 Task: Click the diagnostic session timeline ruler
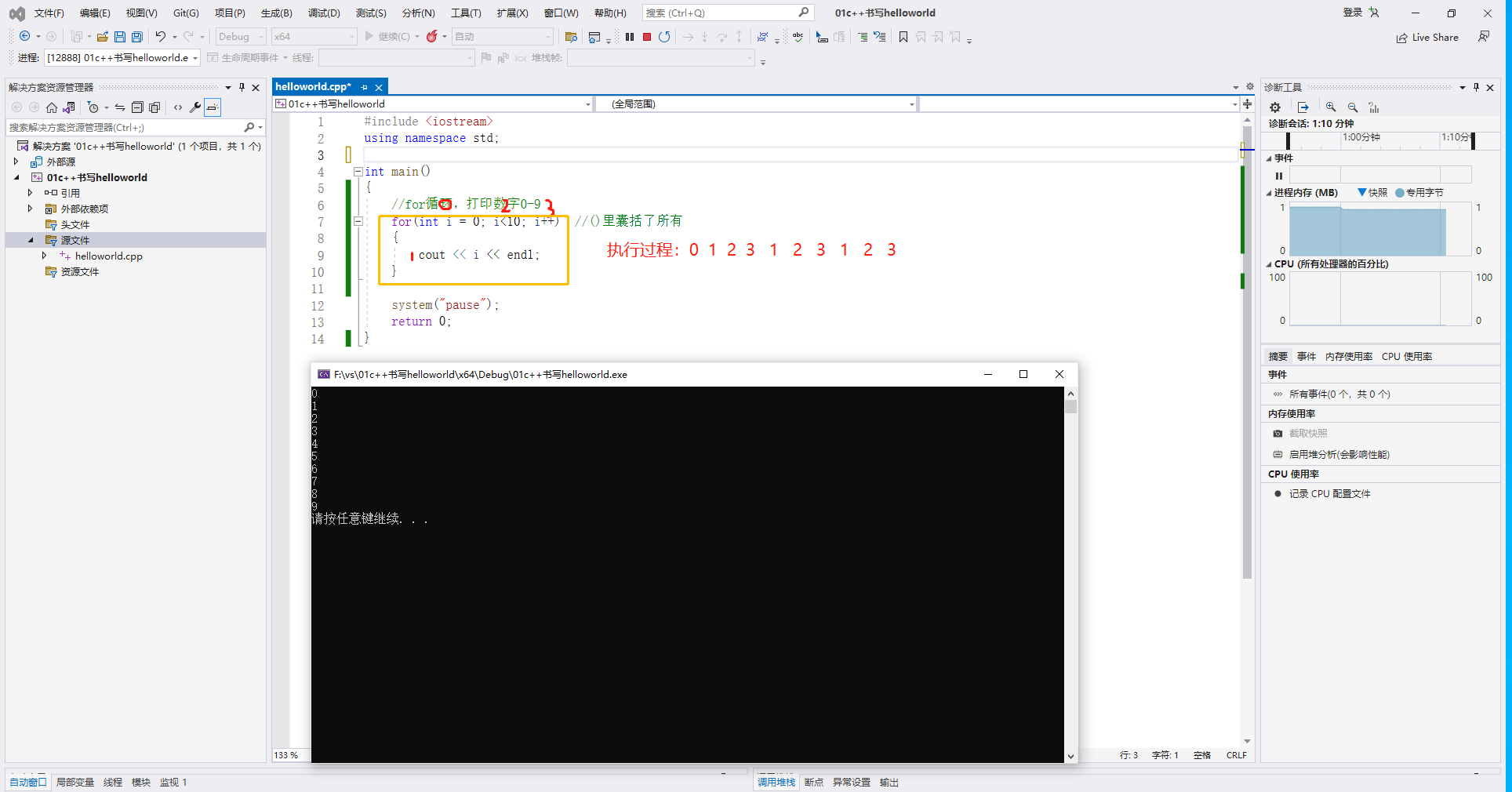coord(1380,140)
